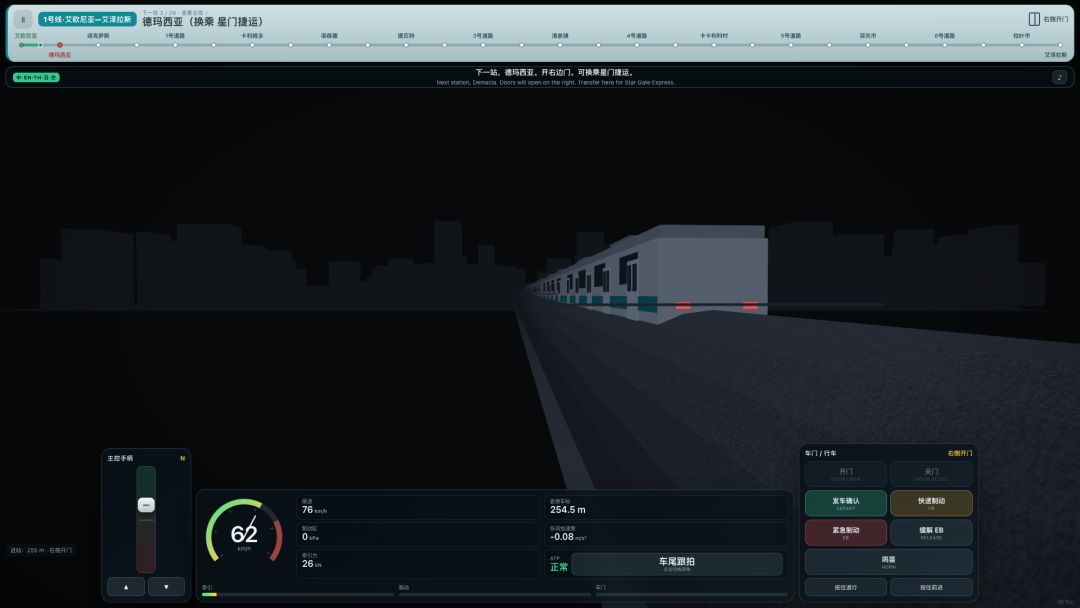Toggle the 右侧开门 door side label in door panel

tap(959, 453)
